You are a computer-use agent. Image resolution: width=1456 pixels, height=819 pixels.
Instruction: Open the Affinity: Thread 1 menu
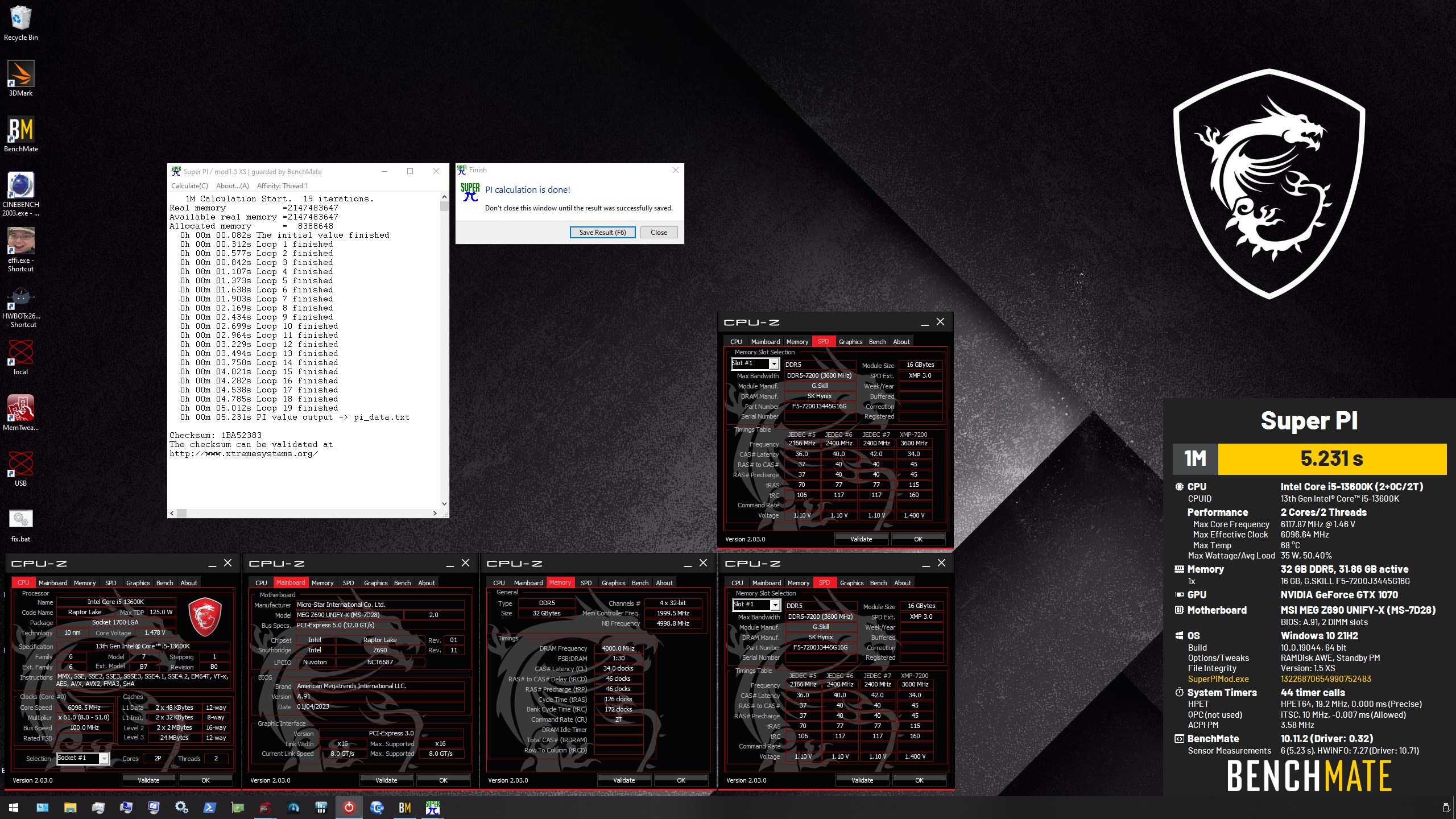click(x=282, y=186)
